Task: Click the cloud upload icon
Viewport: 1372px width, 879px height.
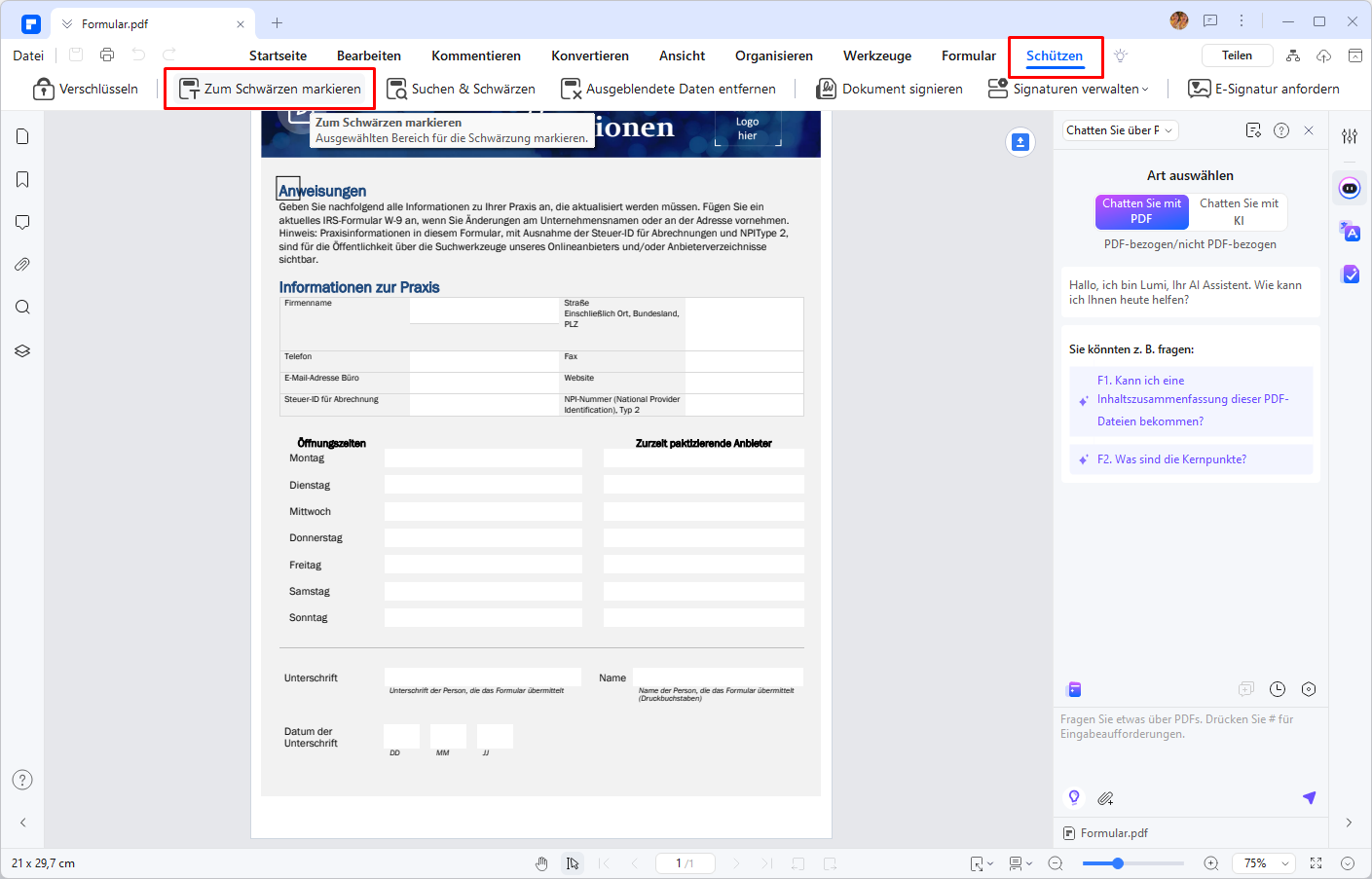Action: pos(1323,55)
